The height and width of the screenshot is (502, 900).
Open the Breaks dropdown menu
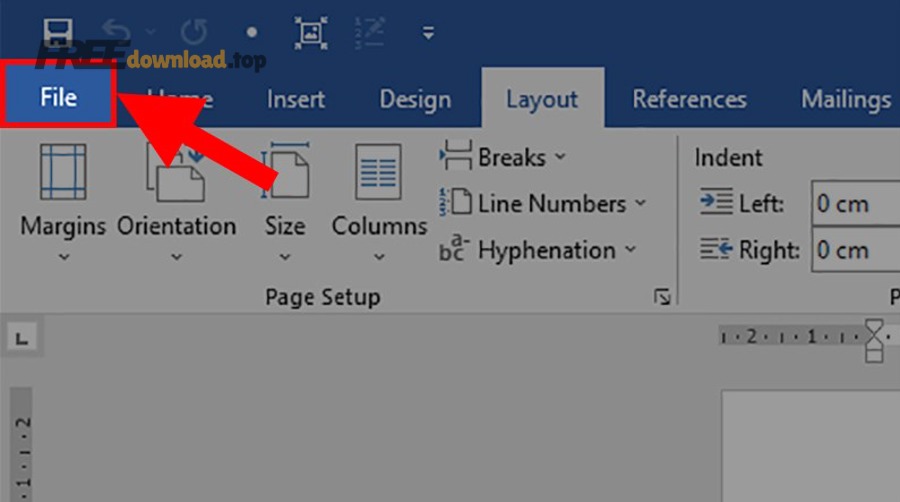pos(561,156)
